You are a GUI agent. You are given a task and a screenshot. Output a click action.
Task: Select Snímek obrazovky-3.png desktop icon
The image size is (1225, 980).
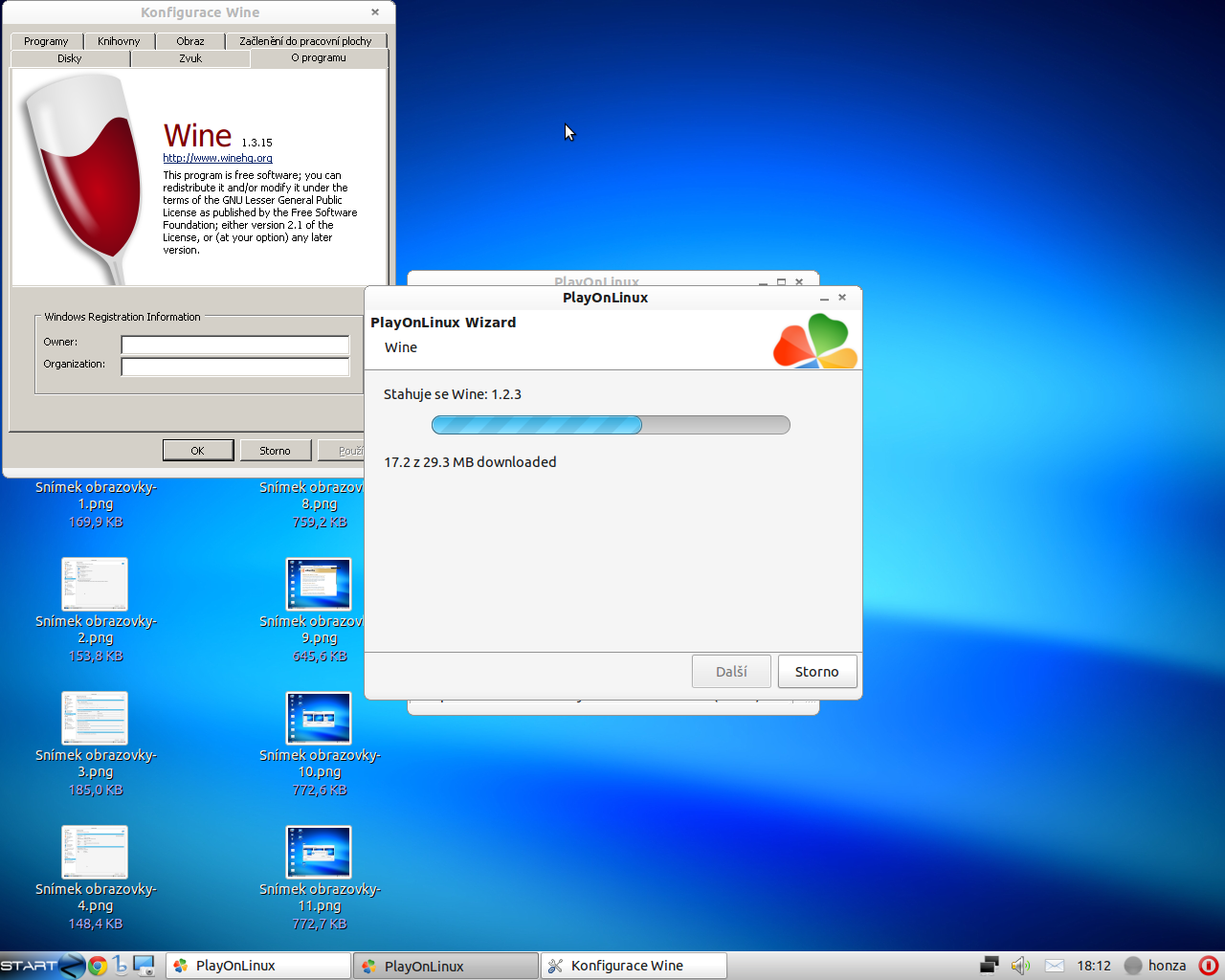click(x=95, y=718)
